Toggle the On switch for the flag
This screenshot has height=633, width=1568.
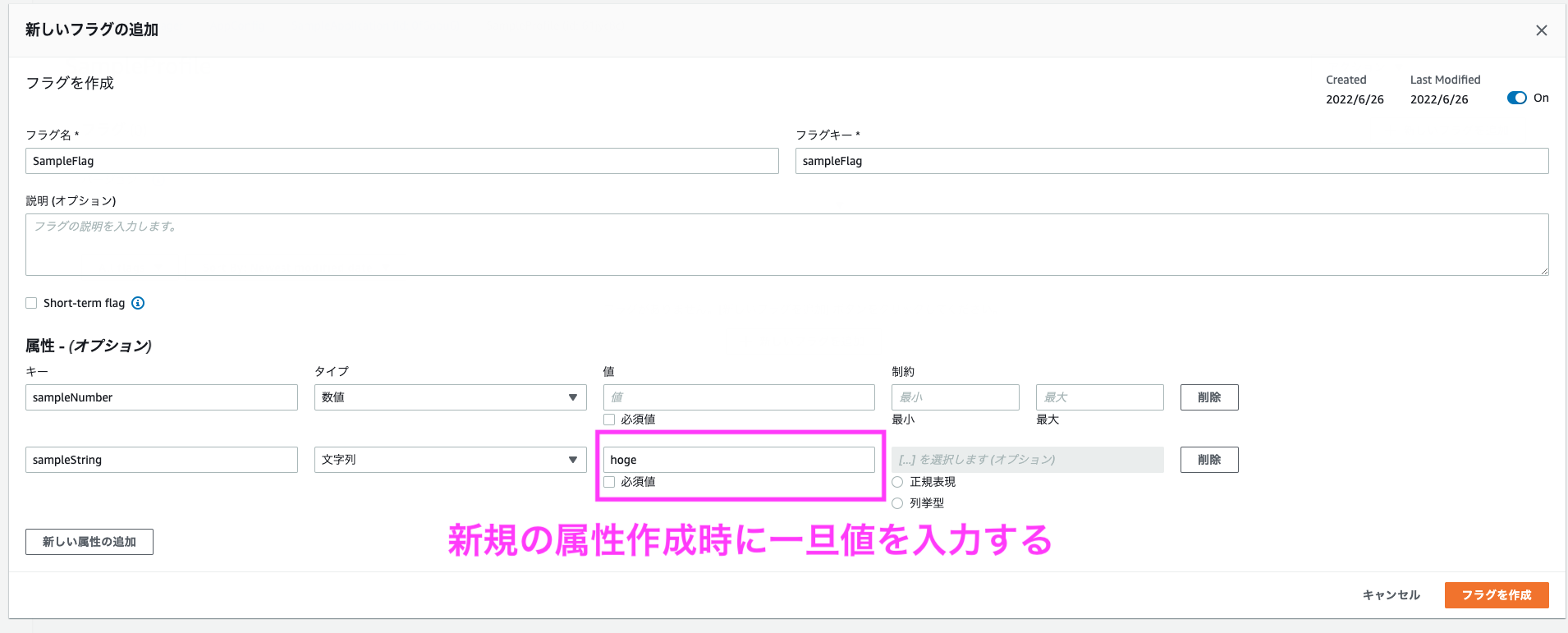pyautogui.click(x=1516, y=98)
